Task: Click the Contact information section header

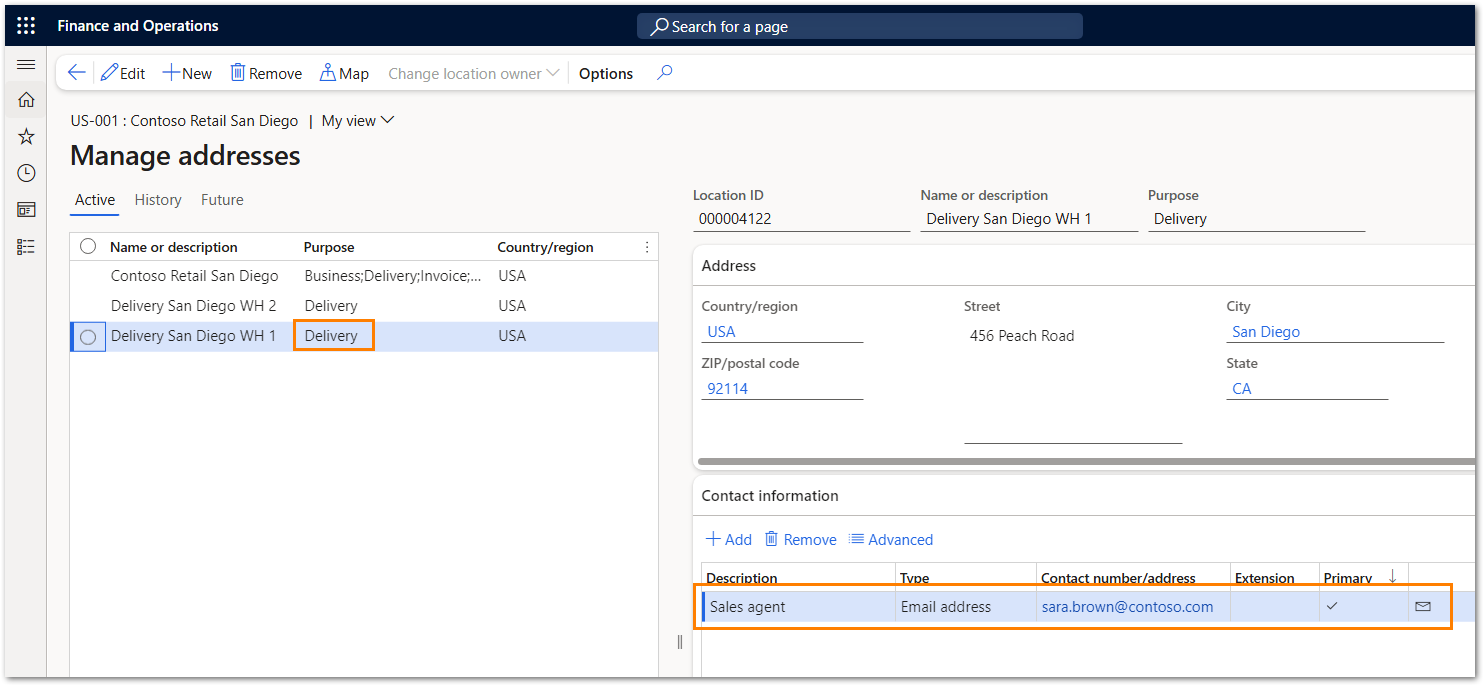Action: click(770, 496)
